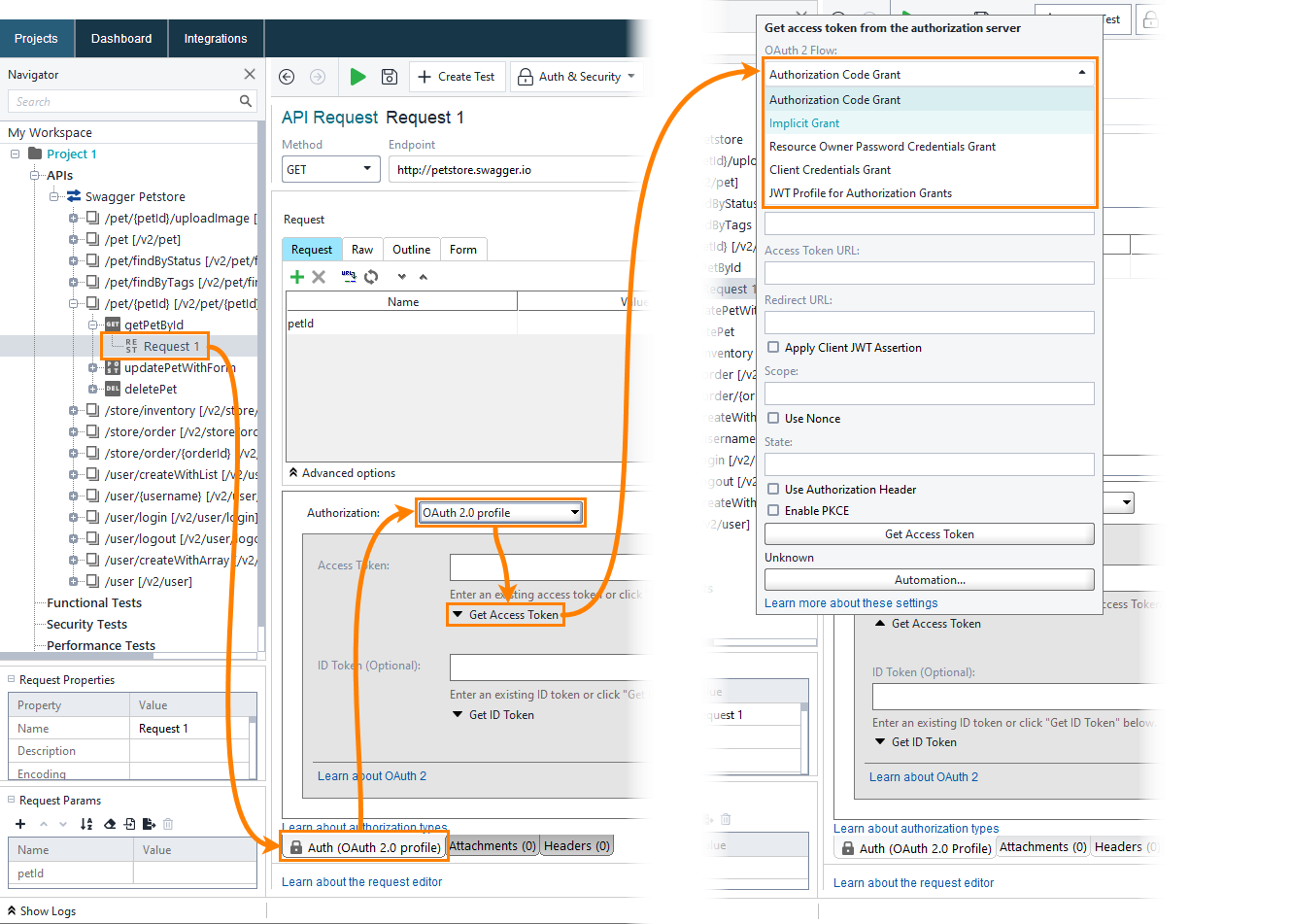Switch to the Raw request tab
1291x924 pixels.
click(362, 249)
